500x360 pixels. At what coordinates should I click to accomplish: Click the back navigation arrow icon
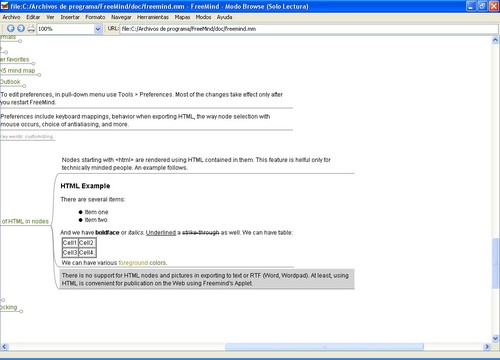tap(11, 29)
